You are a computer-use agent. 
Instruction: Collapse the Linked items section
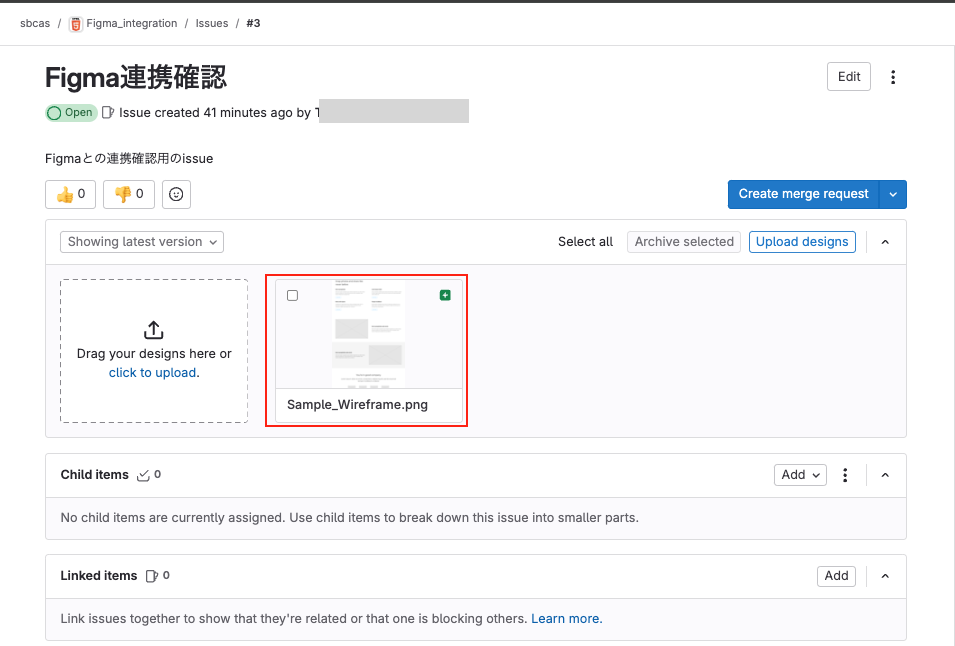pos(884,576)
